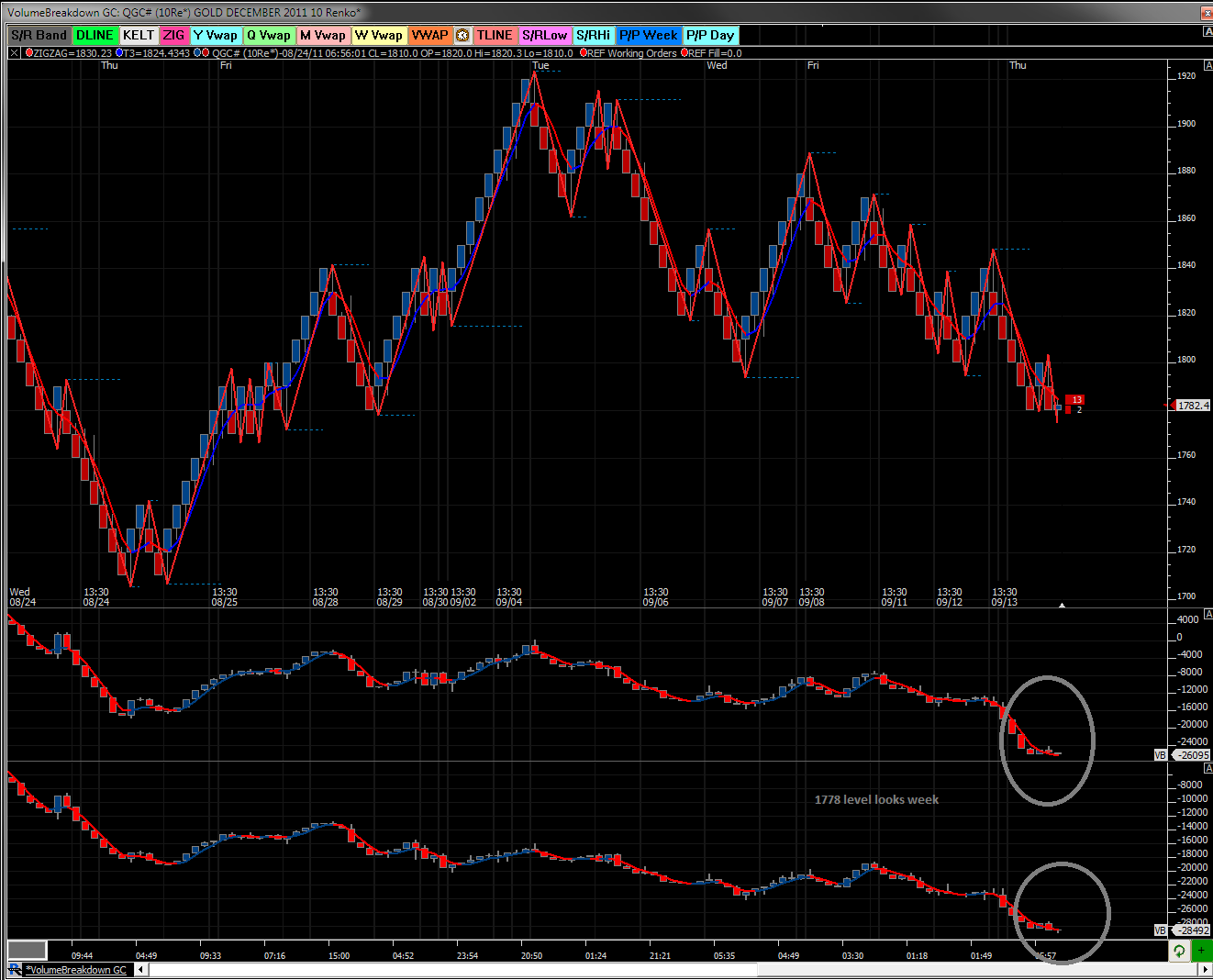This screenshot has width=1213, height=980.
Task: Click the "1778 level looks week" annotation
Action: coord(876,799)
